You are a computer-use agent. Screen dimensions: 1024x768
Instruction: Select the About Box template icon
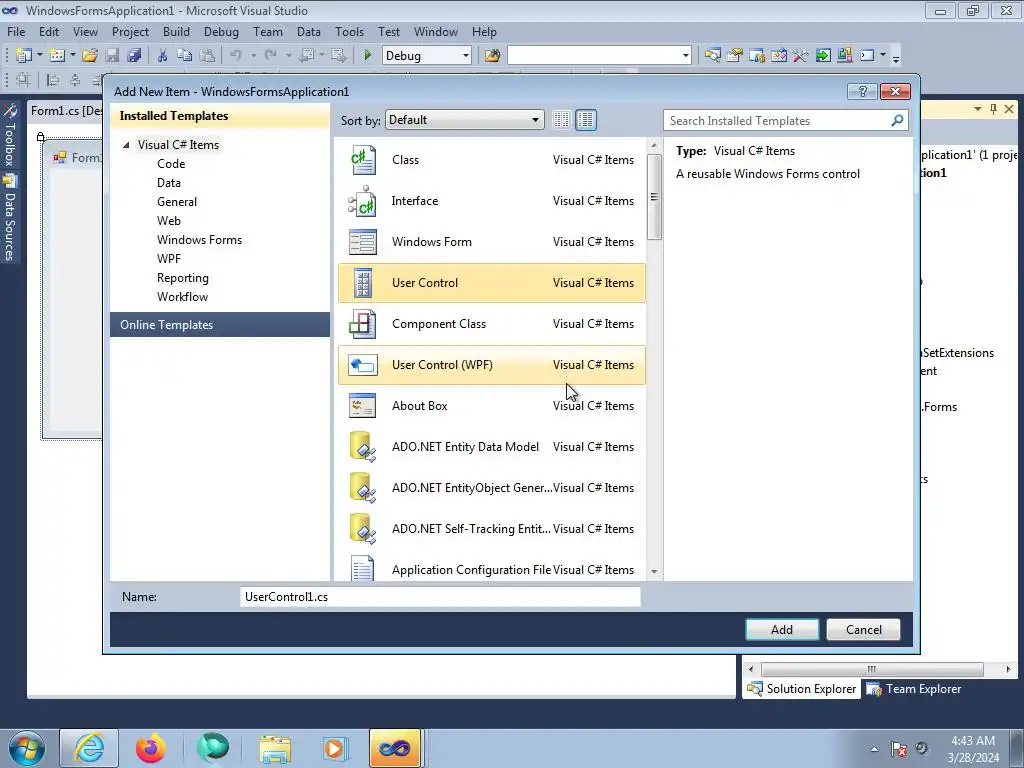coord(362,406)
